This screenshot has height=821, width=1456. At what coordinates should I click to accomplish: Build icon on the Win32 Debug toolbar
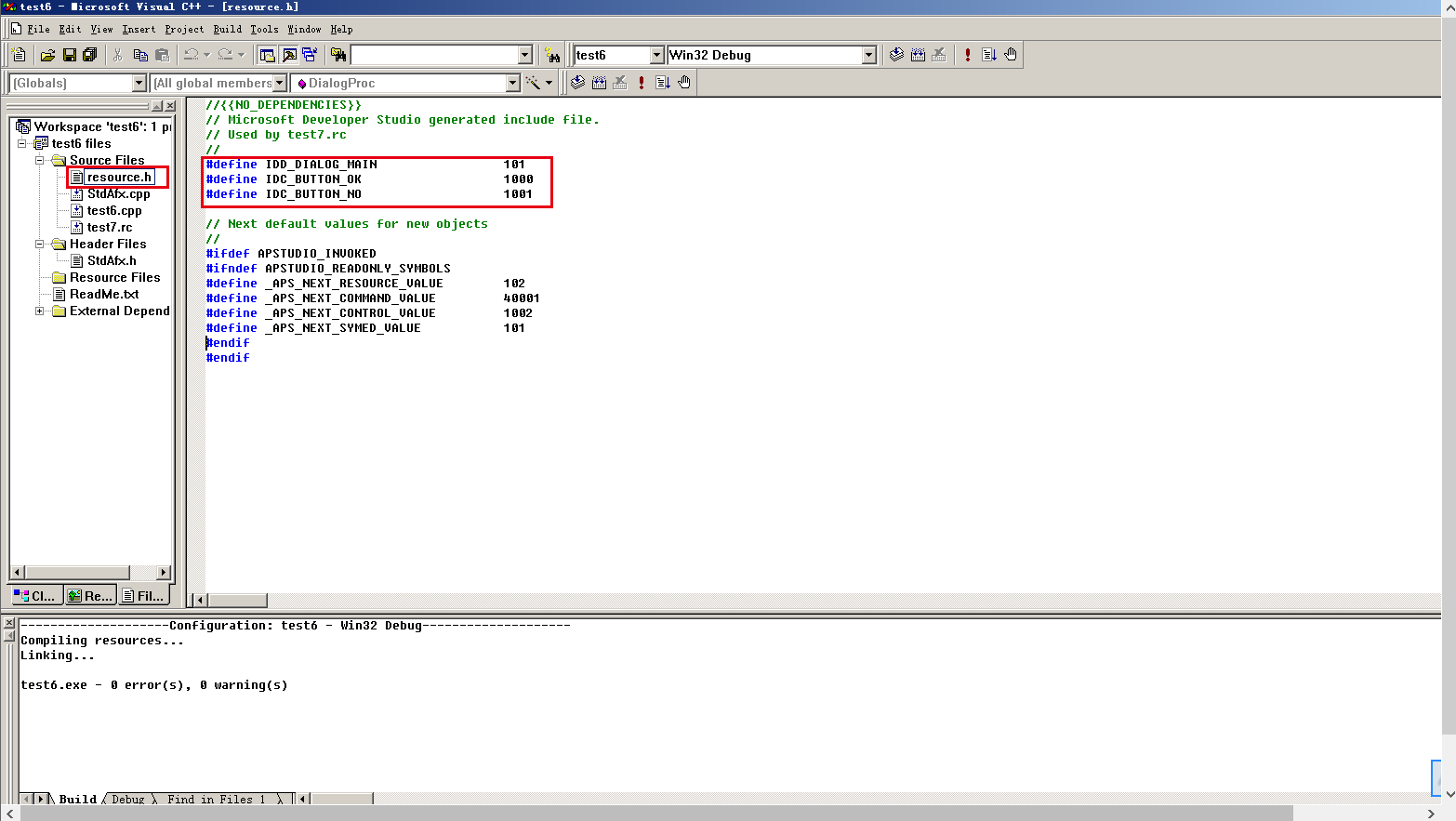[x=918, y=55]
